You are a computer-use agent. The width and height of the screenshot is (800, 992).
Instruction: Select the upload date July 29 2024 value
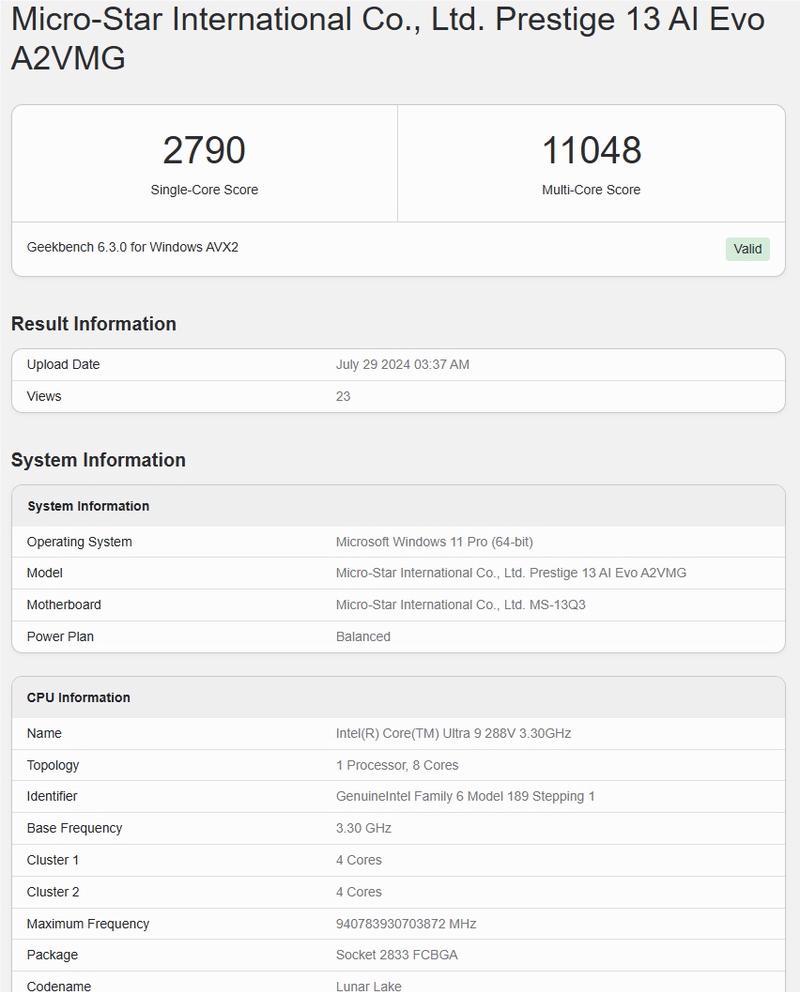tap(402, 364)
